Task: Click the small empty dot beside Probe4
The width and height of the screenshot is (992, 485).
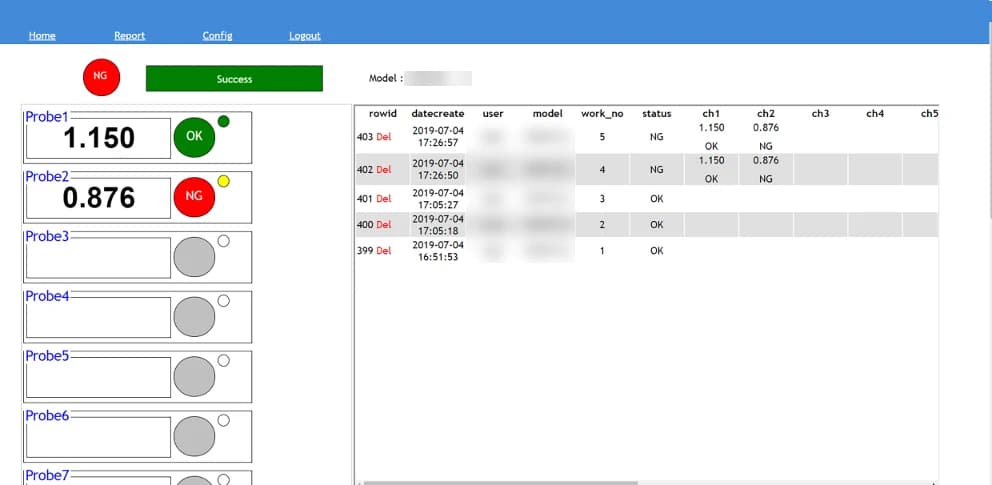Action: point(223,301)
